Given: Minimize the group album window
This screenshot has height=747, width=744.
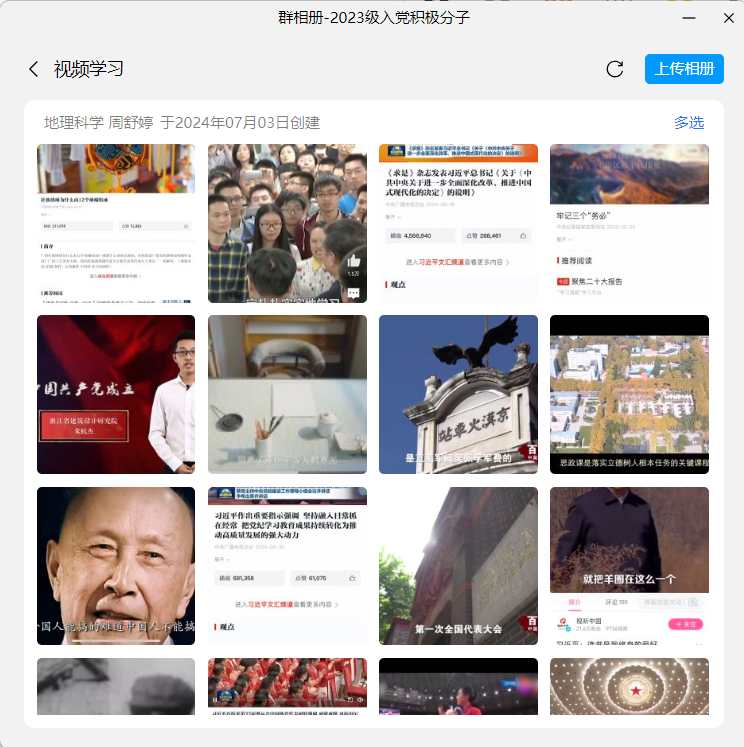Looking at the screenshot, I should (x=688, y=18).
